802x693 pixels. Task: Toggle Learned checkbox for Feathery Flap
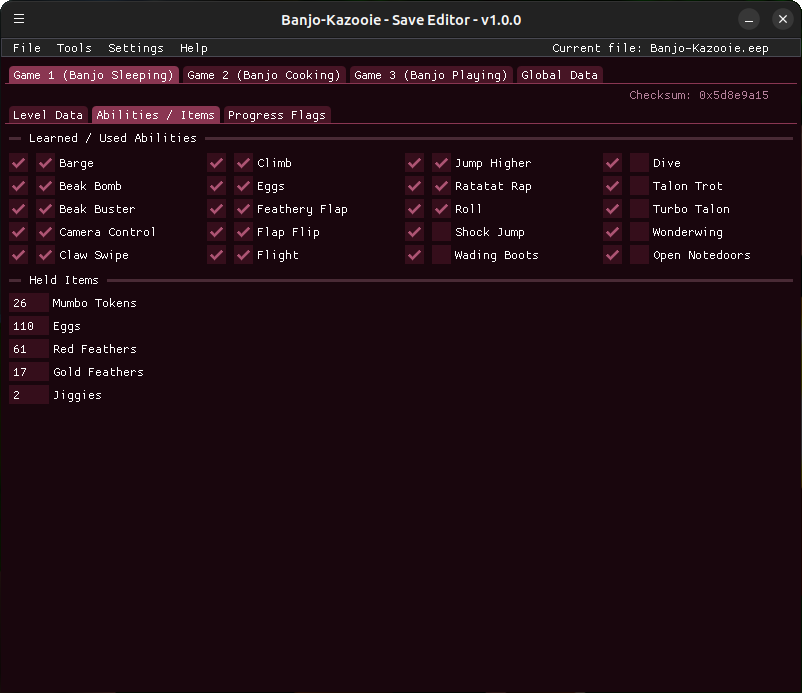tap(217, 209)
